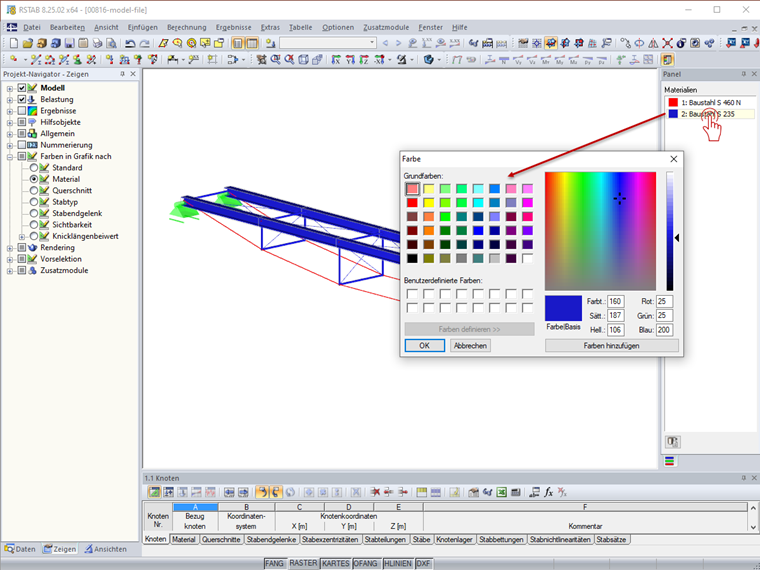Cancel color dialog with Abbrechen
This screenshot has height=570, width=760.
[x=470, y=346]
